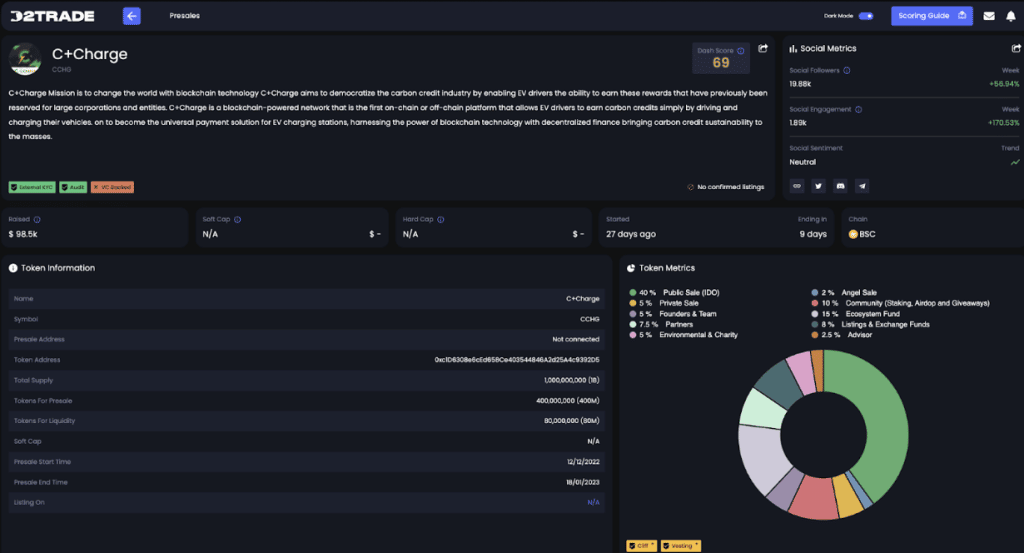This screenshot has height=553, width=1024.
Task: Click the Dash Score 69 value
Action: (721, 63)
